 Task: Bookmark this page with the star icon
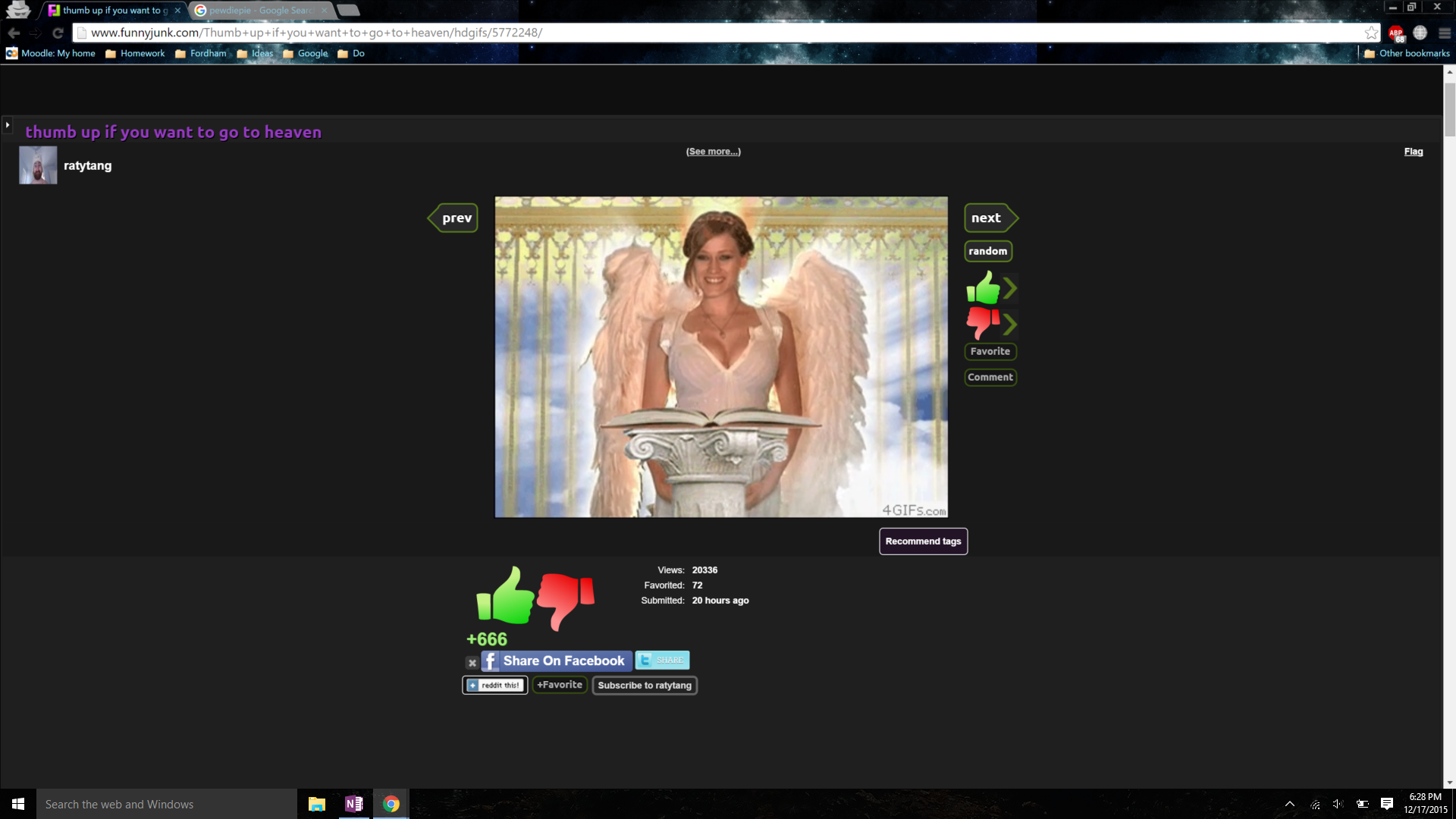[1371, 33]
